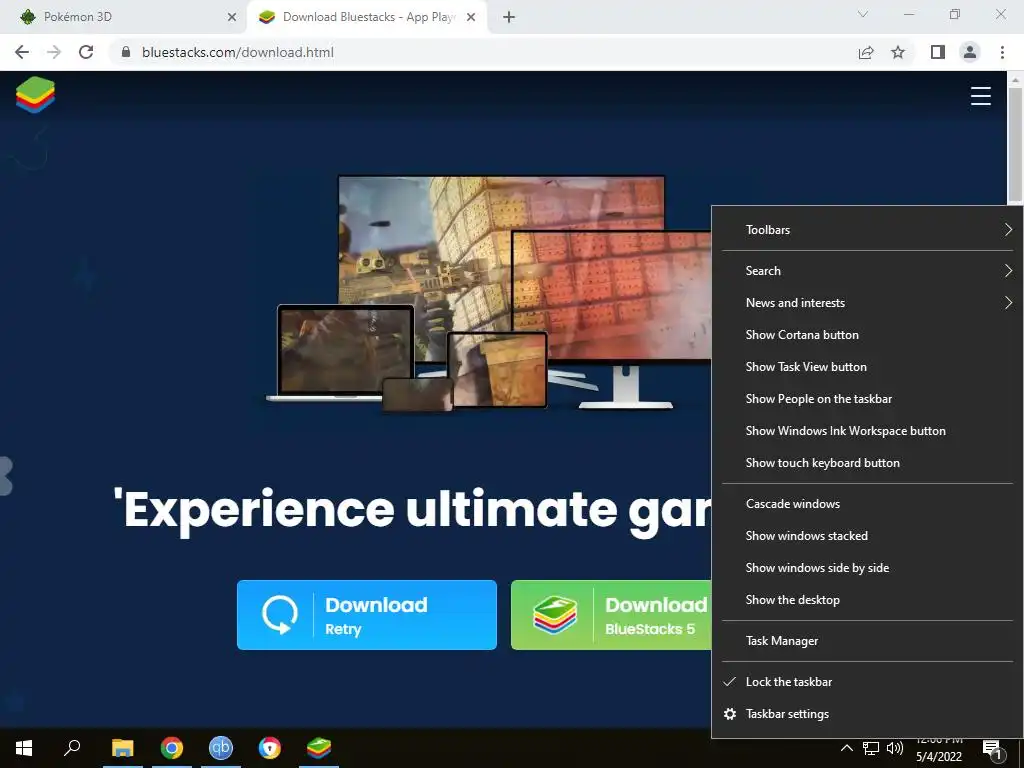
Task: Toggle Show People on the taskbar
Action: coord(867,398)
